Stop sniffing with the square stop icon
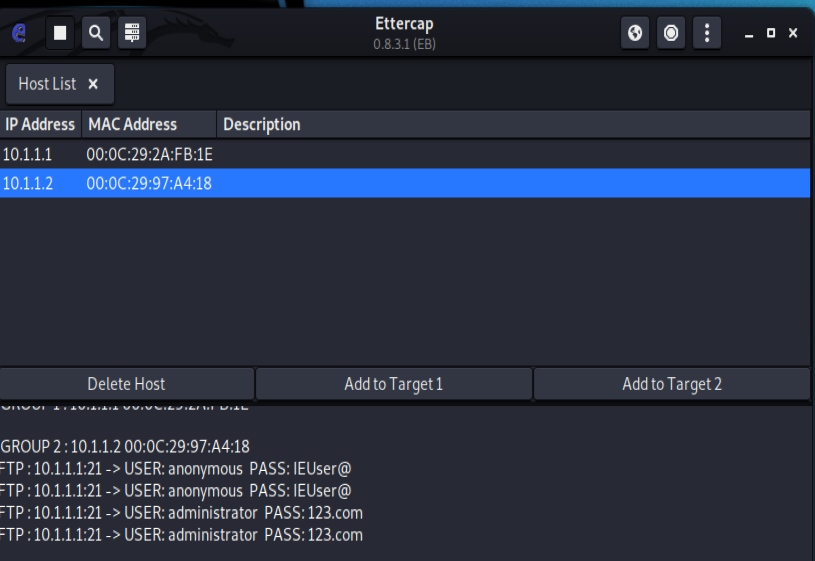Screen dimensions: 815x561 60,33
